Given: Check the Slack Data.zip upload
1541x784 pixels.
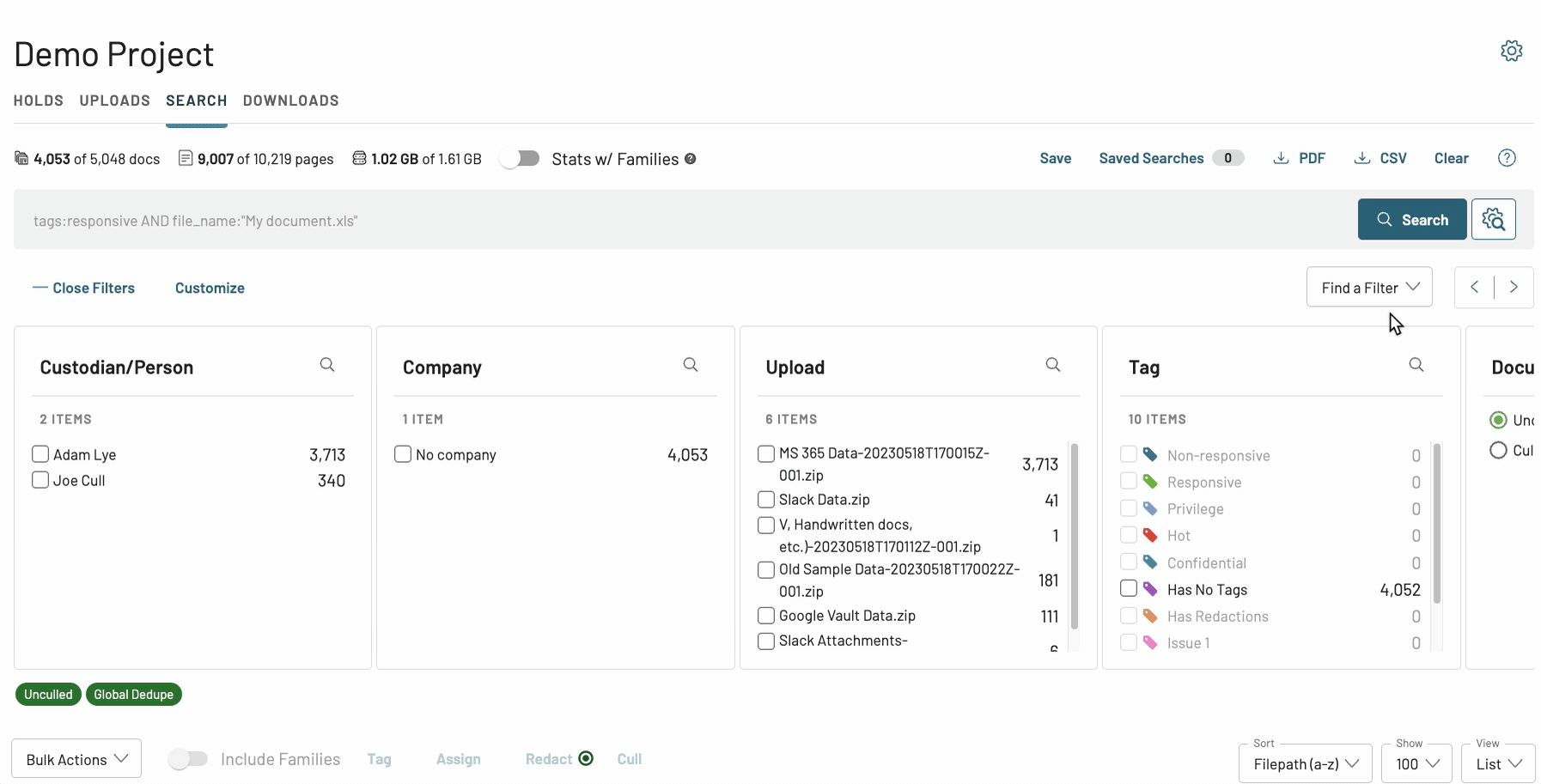Looking at the screenshot, I should (766, 500).
